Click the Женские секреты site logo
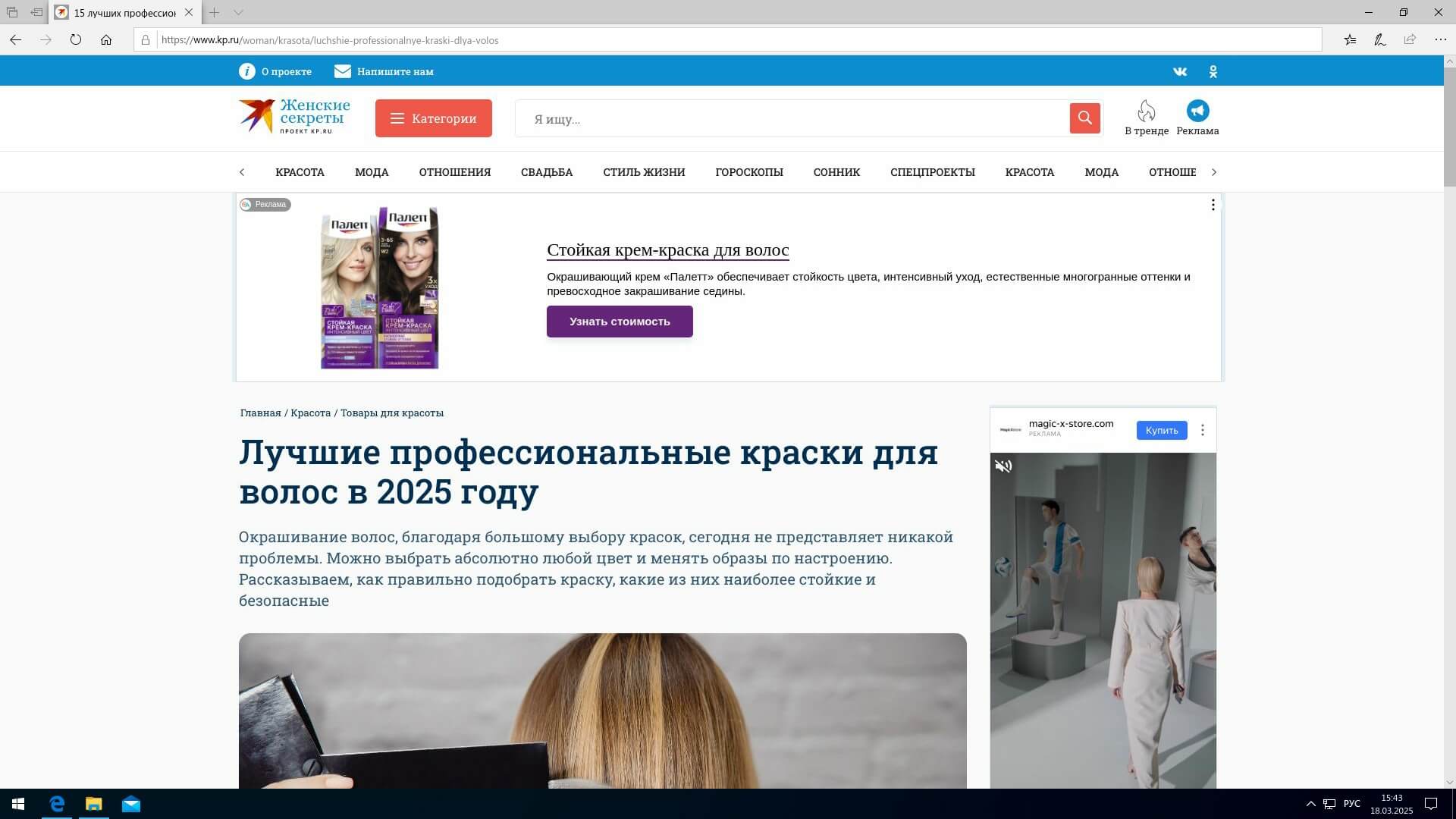1456x819 pixels. tap(294, 117)
